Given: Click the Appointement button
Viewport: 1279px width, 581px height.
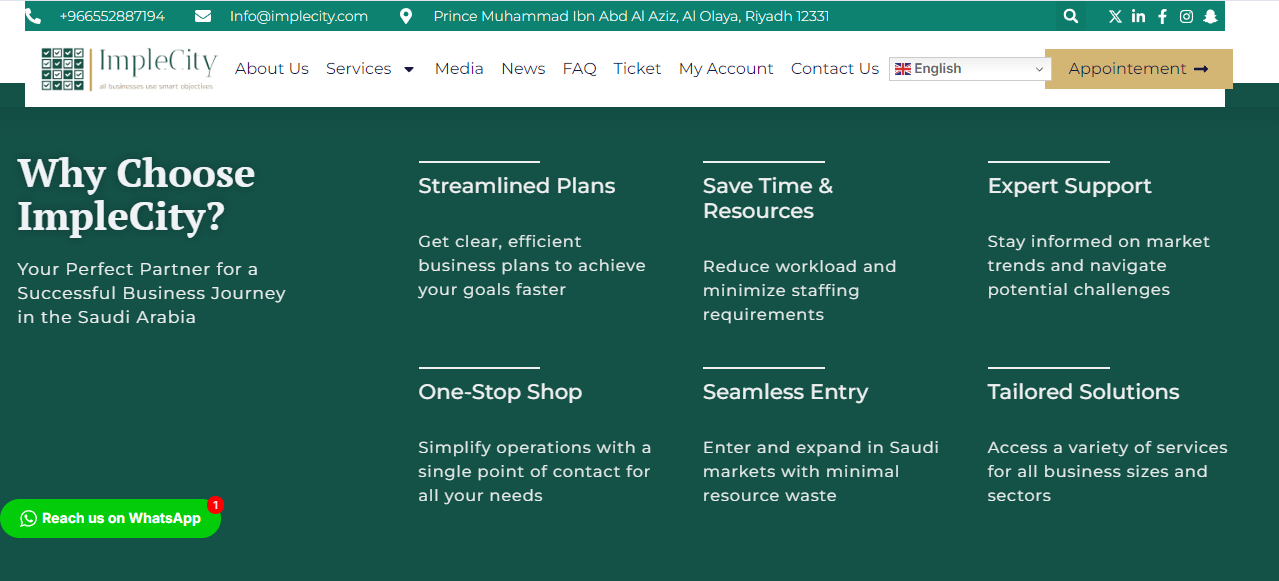Looking at the screenshot, I should point(1139,69).
